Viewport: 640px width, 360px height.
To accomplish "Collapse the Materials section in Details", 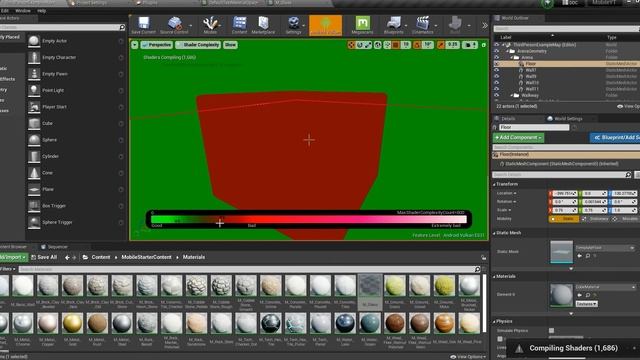I will point(494,277).
